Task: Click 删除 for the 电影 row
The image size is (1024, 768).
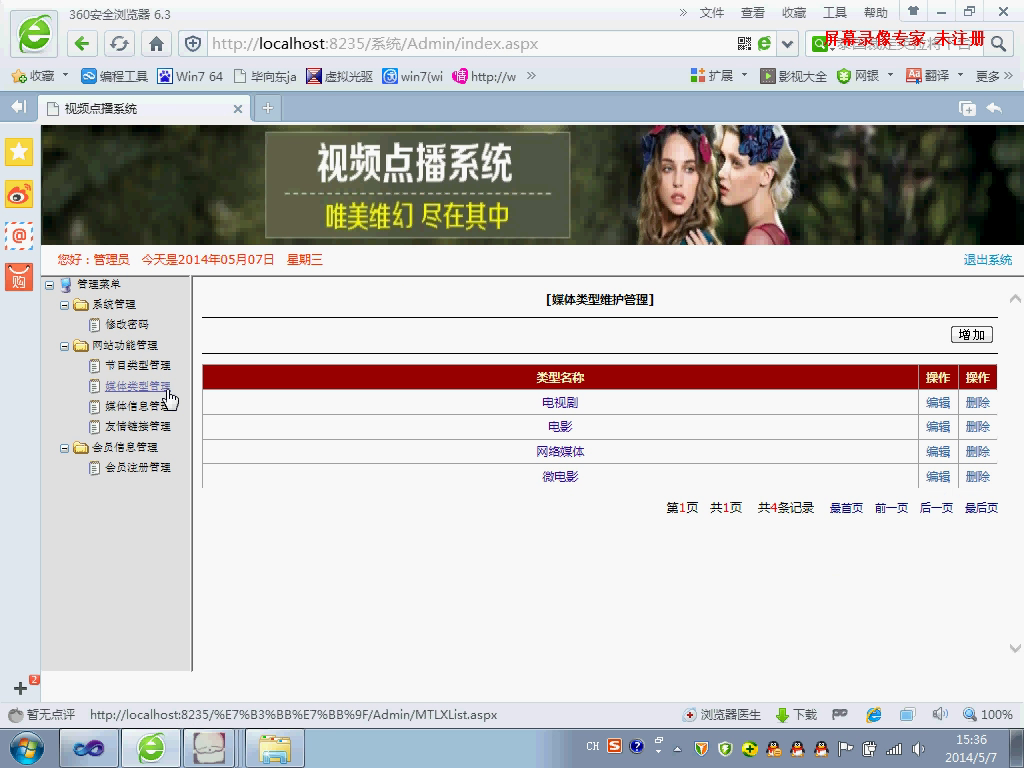Action: 978,427
